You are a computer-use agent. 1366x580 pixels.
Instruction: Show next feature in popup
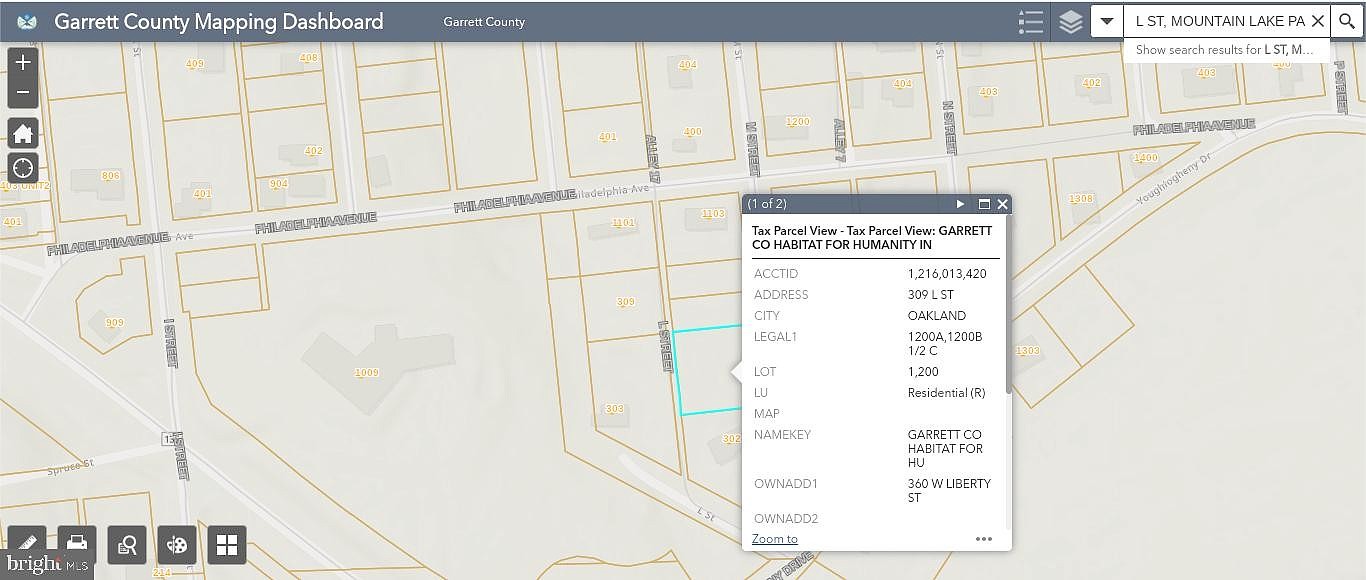[x=960, y=204]
